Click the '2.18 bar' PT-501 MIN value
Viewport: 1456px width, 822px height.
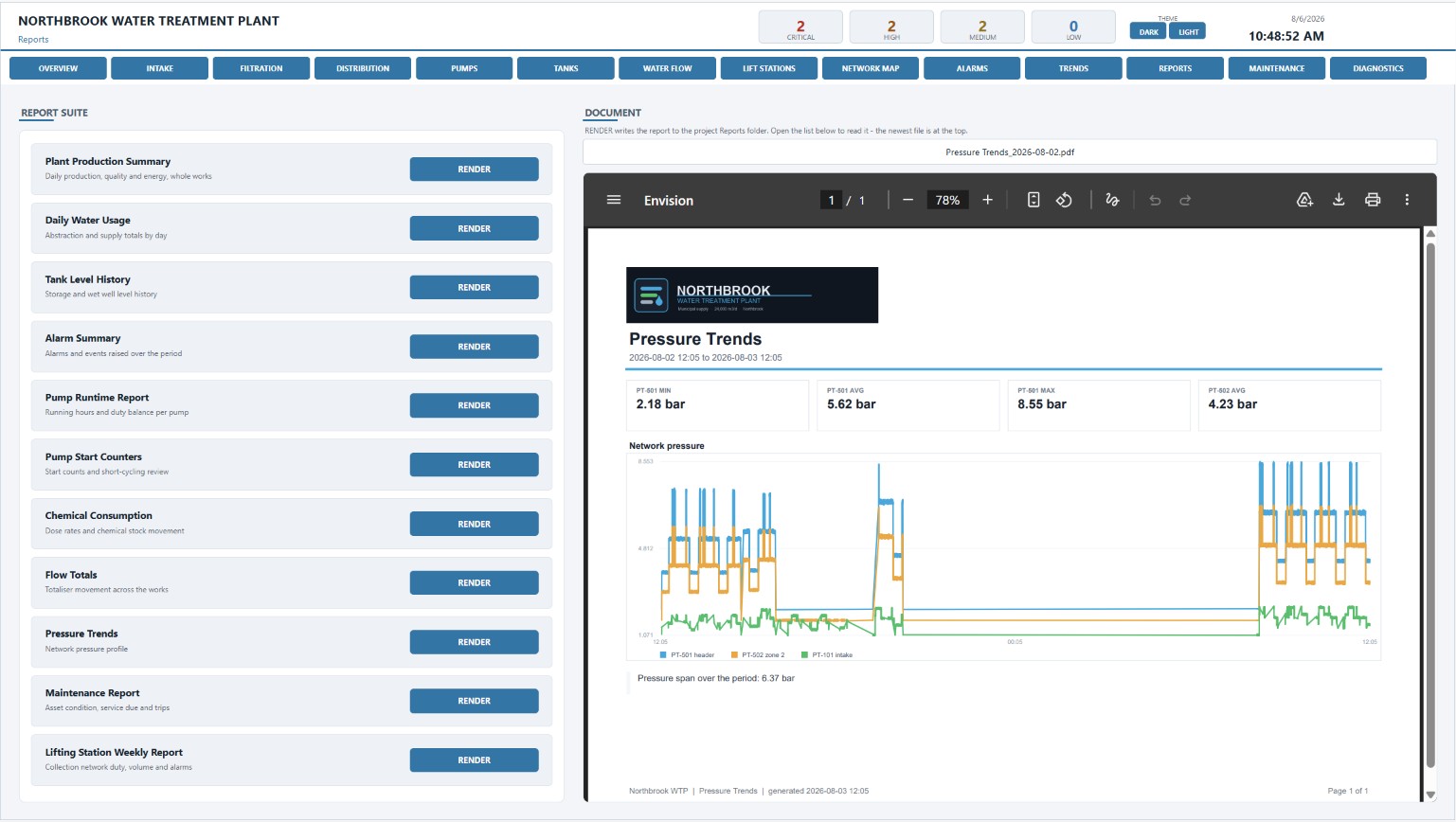point(660,404)
